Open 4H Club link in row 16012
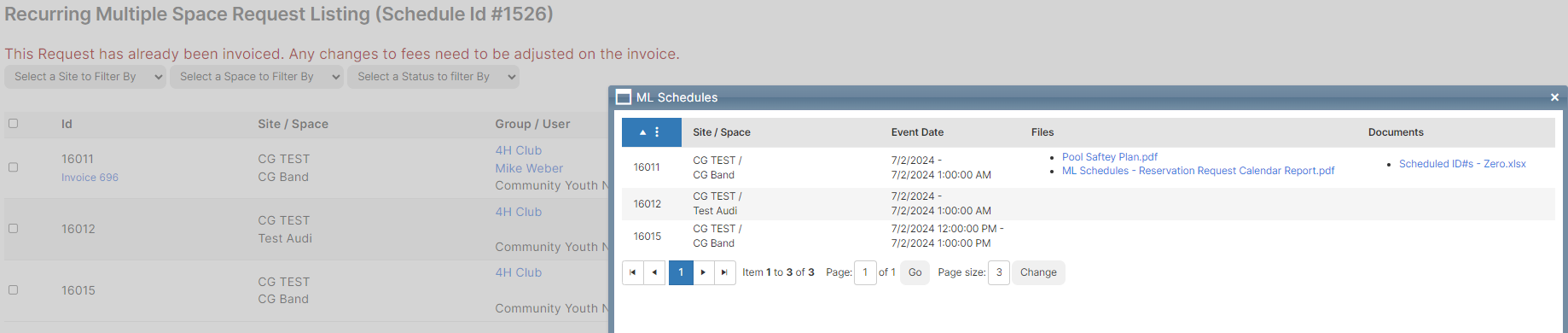Viewport: 1568px width, 333px height. 519,212
